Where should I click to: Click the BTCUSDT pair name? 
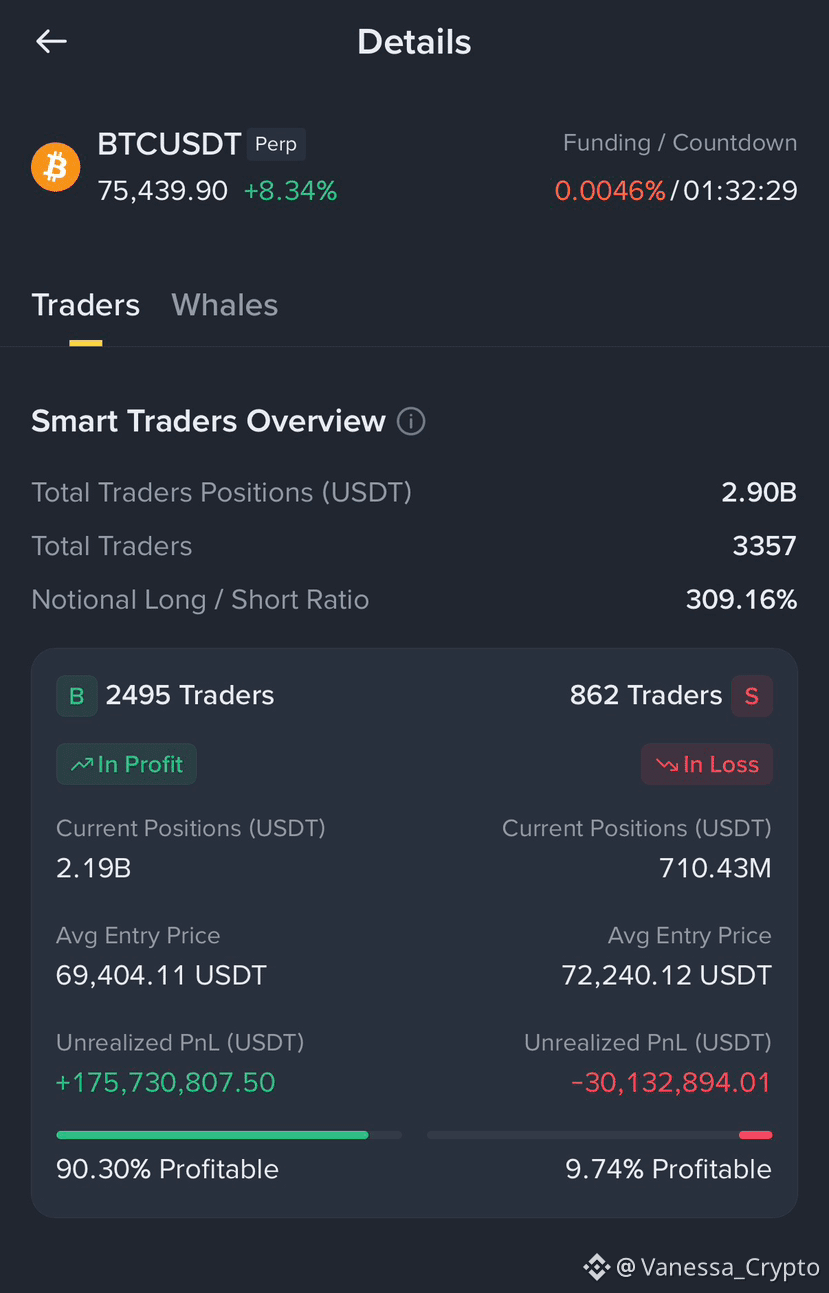click(x=169, y=144)
